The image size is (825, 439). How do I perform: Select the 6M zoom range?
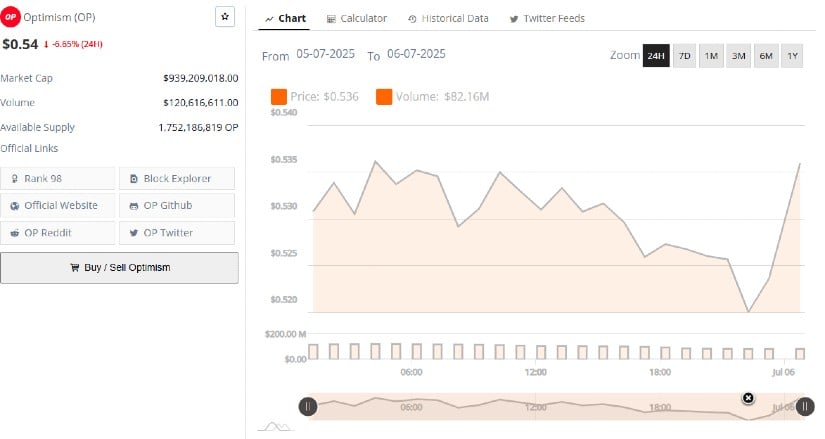click(x=766, y=56)
